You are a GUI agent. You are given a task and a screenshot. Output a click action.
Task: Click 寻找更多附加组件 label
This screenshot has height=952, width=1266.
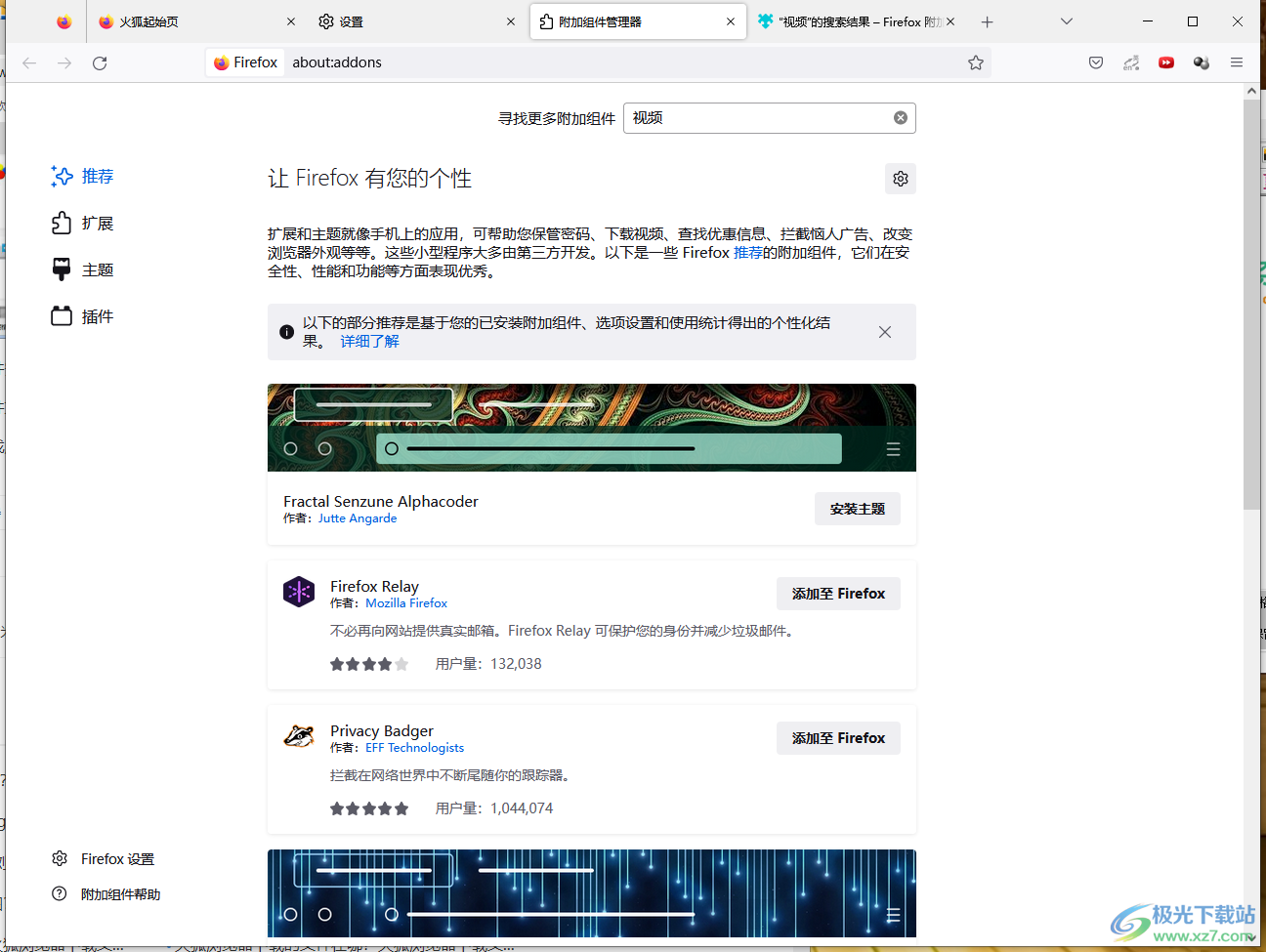557,118
